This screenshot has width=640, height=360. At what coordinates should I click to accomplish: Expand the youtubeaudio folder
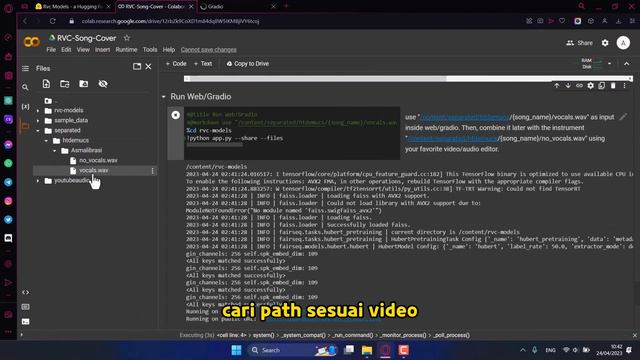coord(38,181)
